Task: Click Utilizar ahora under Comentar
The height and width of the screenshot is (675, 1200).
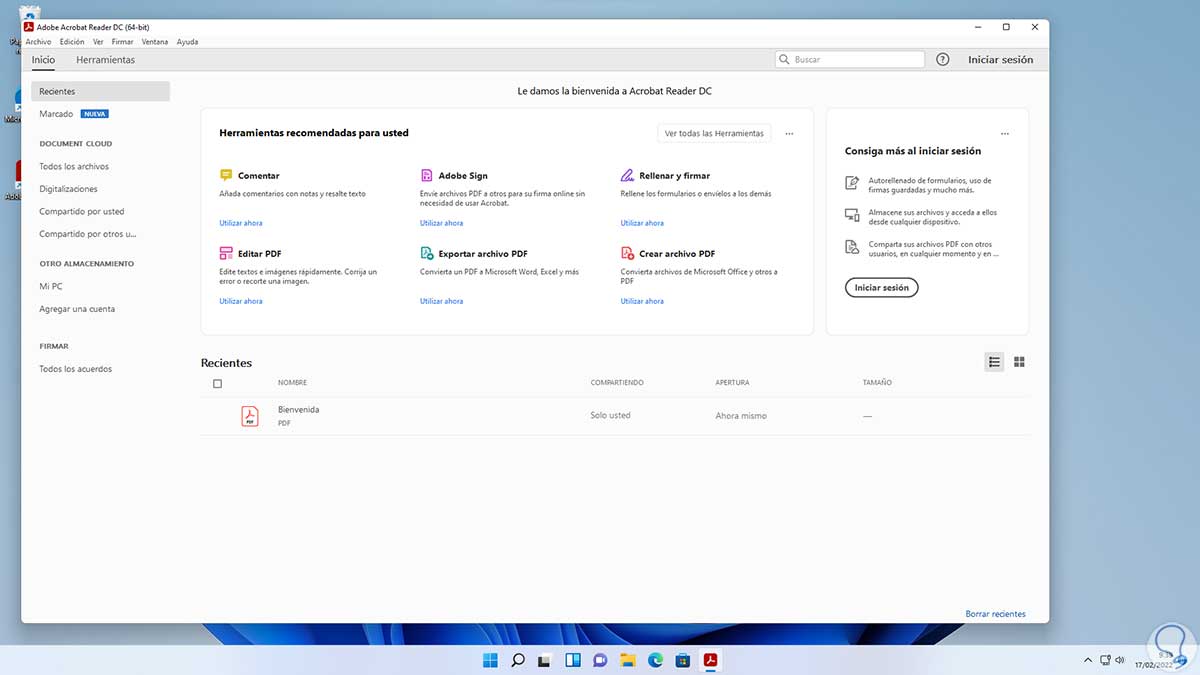Action: click(x=241, y=223)
